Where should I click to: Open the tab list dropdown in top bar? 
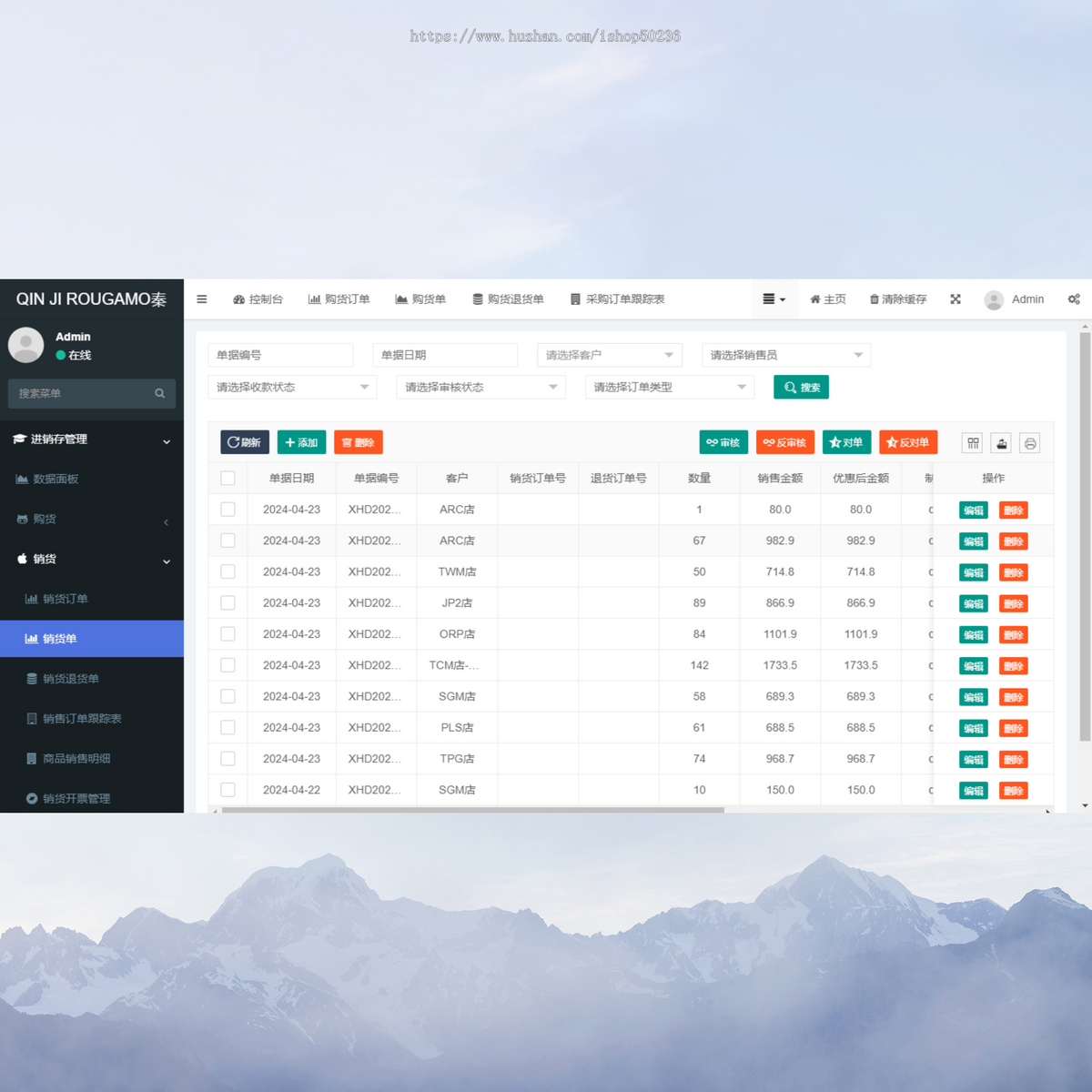pyautogui.click(x=773, y=299)
